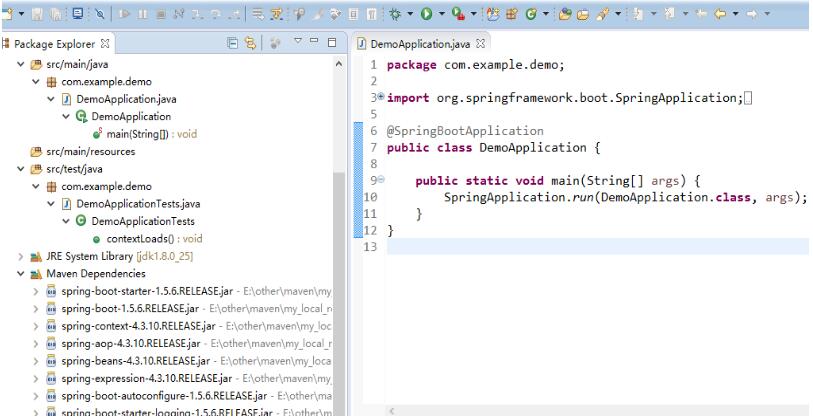This screenshot has height=419, width=813.
Task: Open the Run configurations dropdown arrow
Action: tap(442, 13)
